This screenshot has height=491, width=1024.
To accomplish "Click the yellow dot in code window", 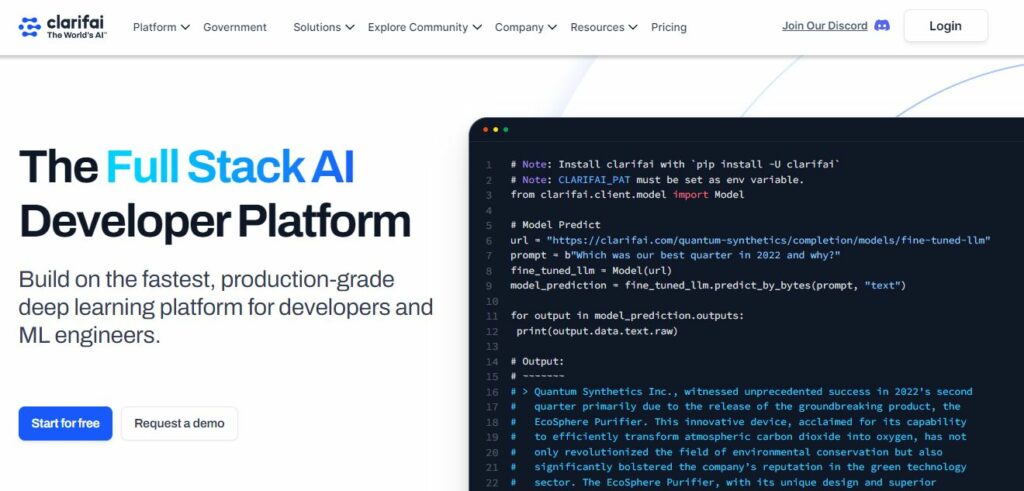I will point(496,130).
